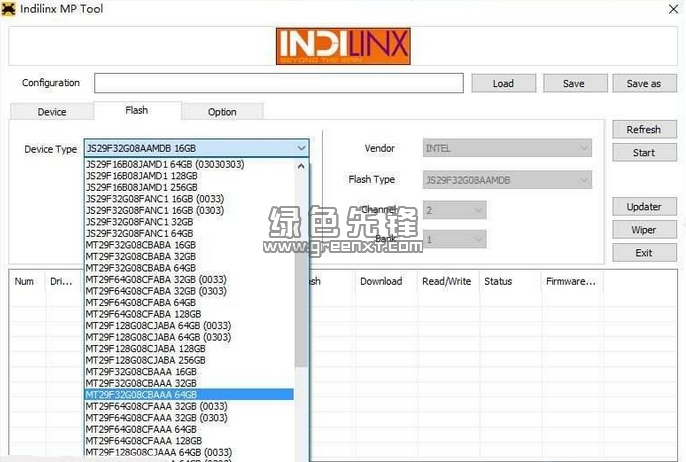This screenshot has width=686, height=462.
Task: Select MT29F32G08CBAAA 32GB option
Action: pyautogui.click(x=189, y=383)
